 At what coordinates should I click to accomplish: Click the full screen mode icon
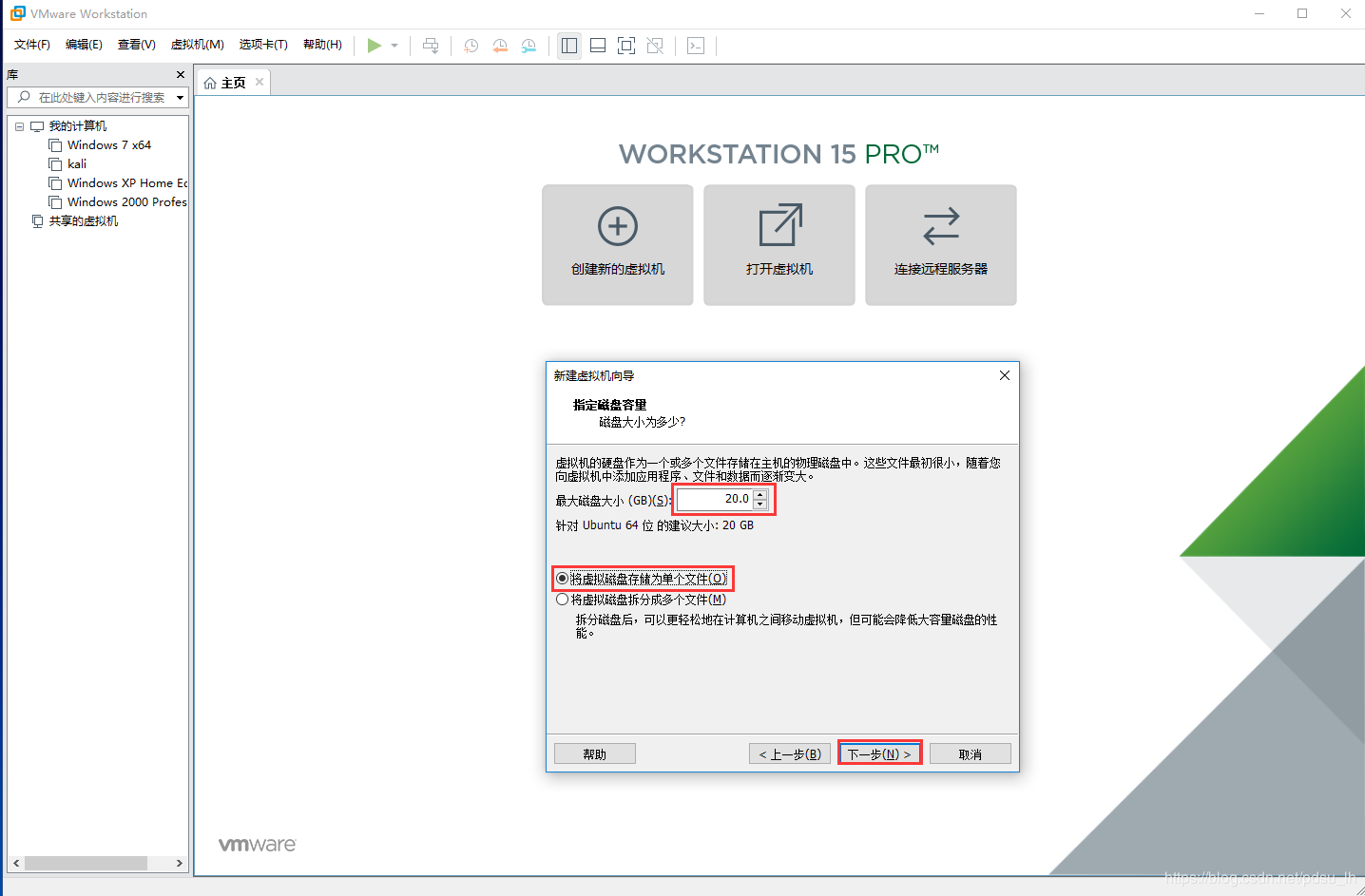626,46
